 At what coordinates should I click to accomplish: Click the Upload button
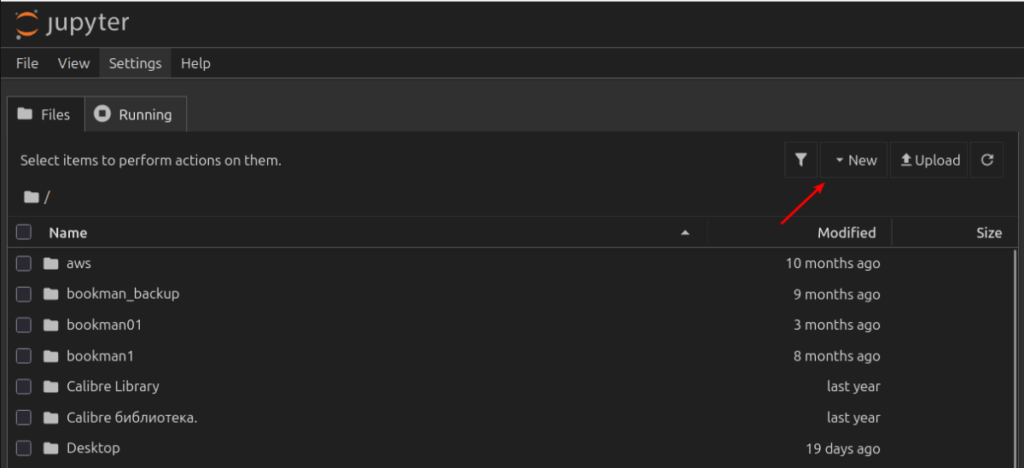pyautogui.click(x=930, y=160)
